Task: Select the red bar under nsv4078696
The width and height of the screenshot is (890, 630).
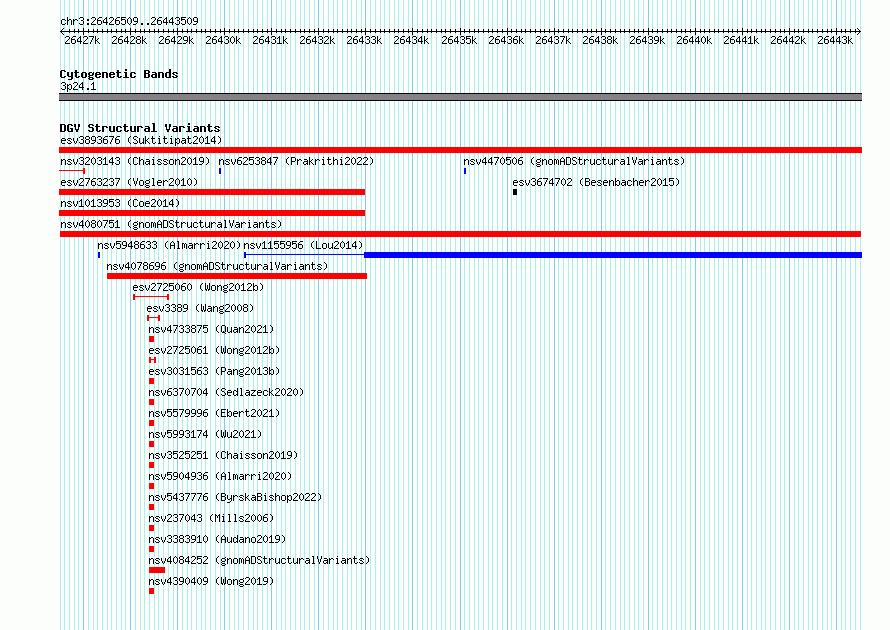Action: 237,276
